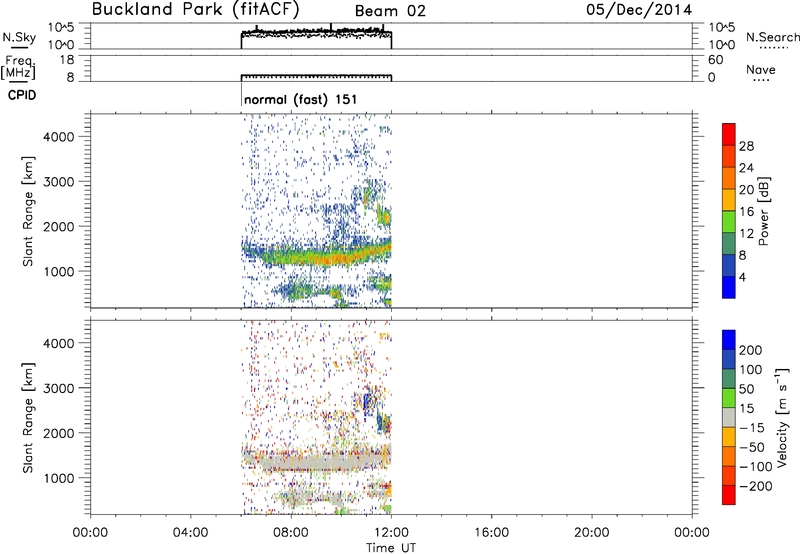The width and height of the screenshot is (800, 554).
Task: Click the 16:00 time axis label
Action: click(491, 533)
